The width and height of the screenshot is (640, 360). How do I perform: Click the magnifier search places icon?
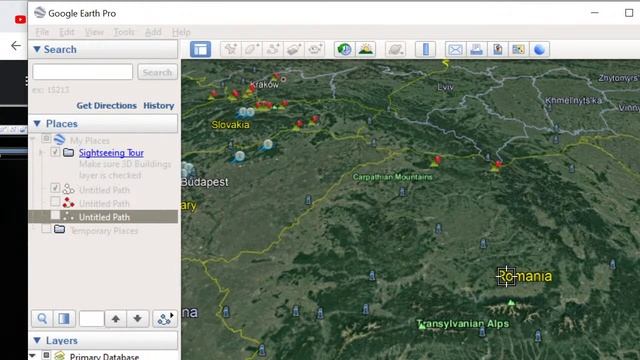tap(42, 318)
